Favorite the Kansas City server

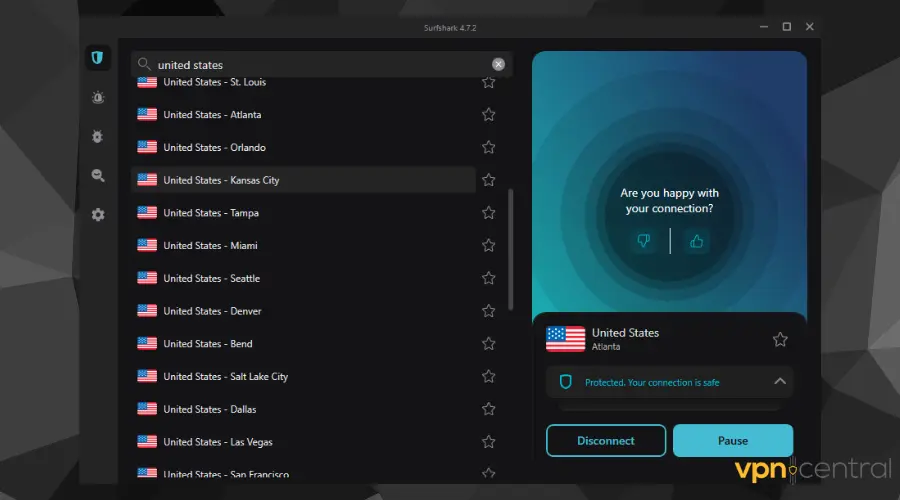tap(488, 180)
